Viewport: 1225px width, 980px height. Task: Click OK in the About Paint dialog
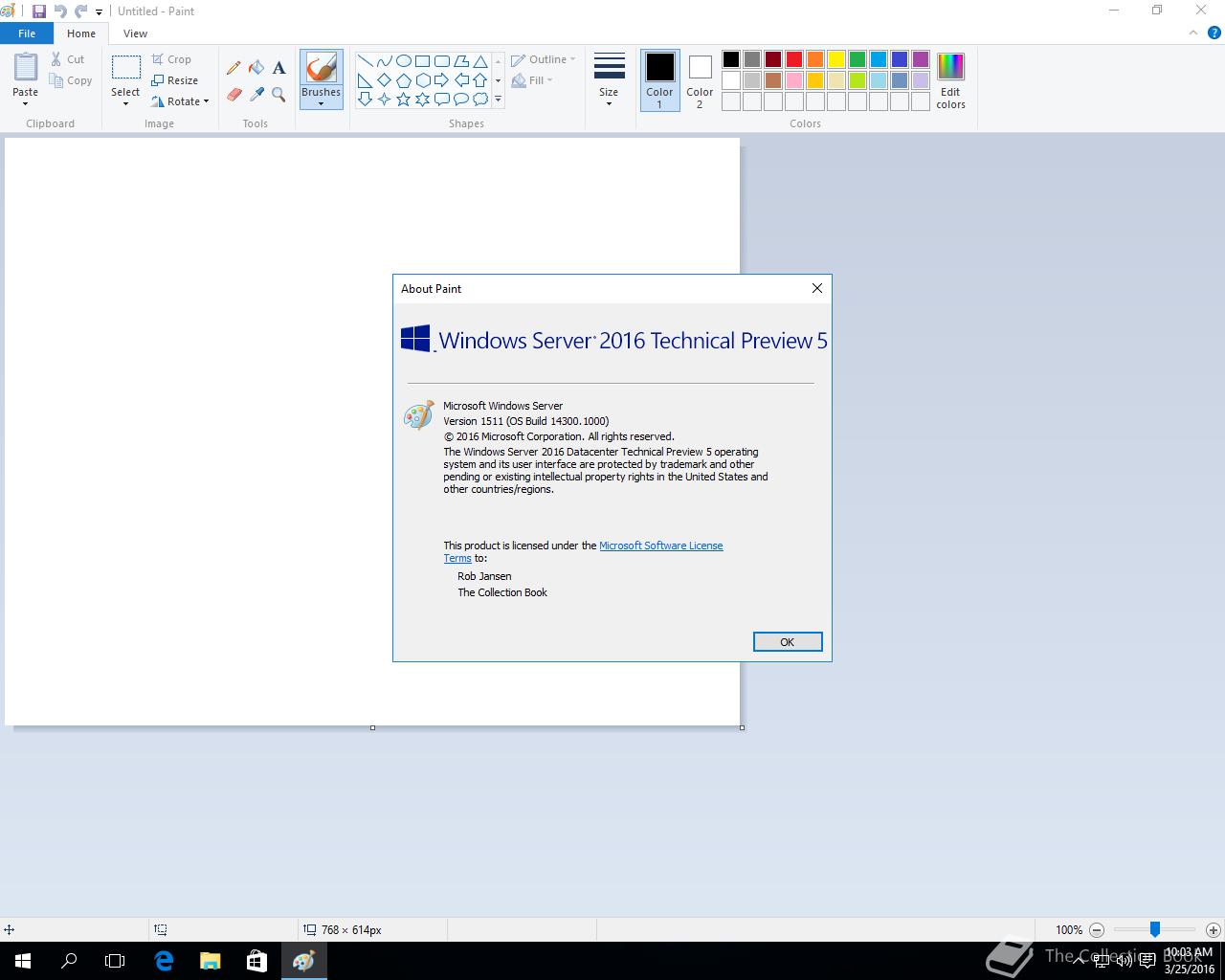click(788, 642)
